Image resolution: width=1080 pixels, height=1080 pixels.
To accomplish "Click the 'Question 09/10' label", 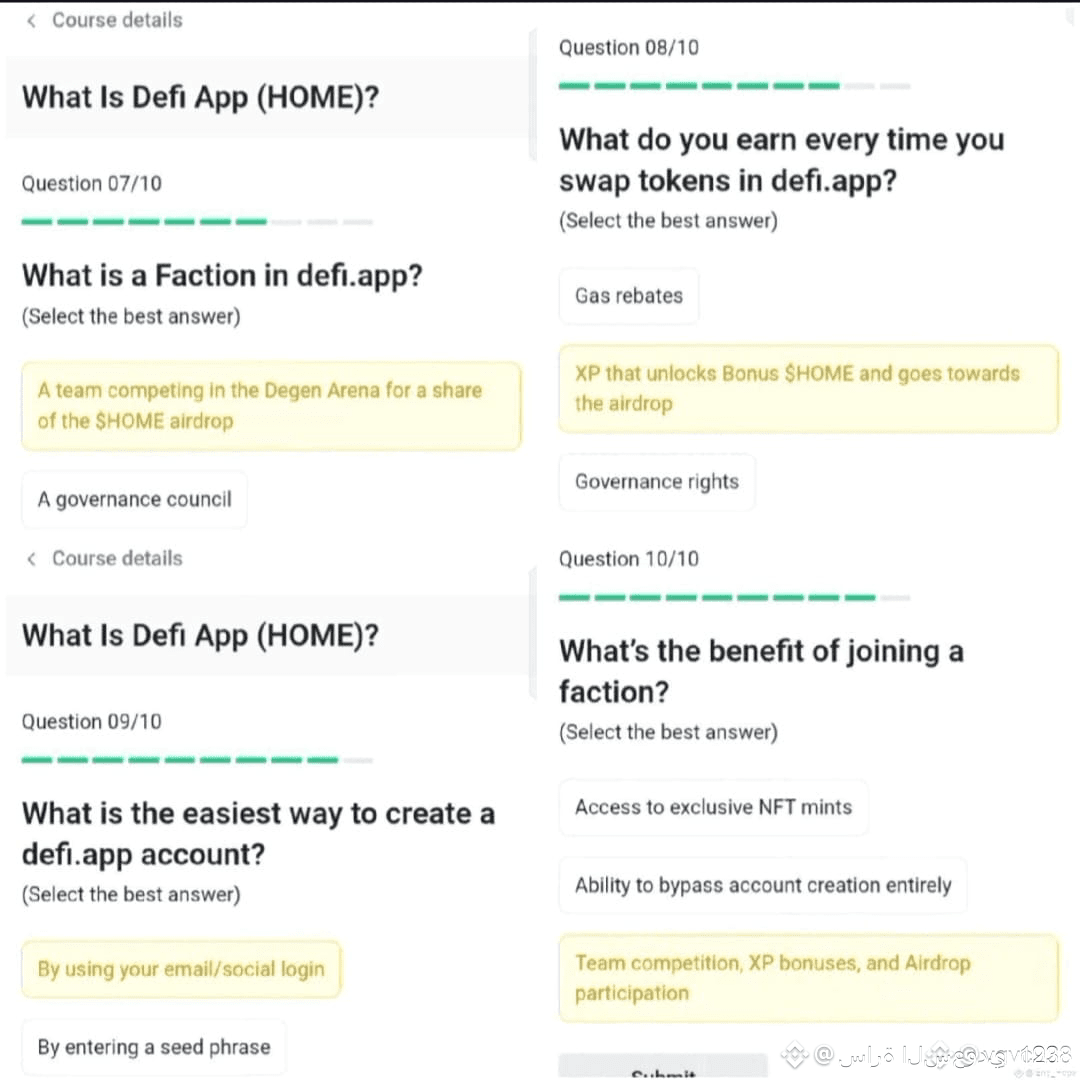I will pyautogui.click(x=92, y=722).
